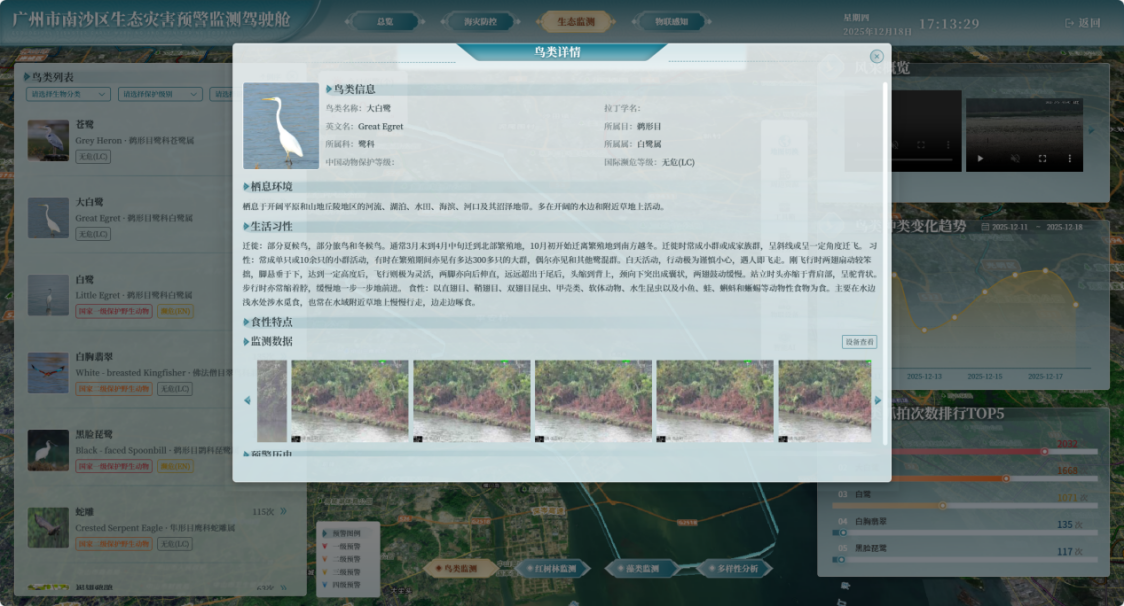Fullscreen the right-hand camera video
1124x606 pixels.
click(1042, 158)
